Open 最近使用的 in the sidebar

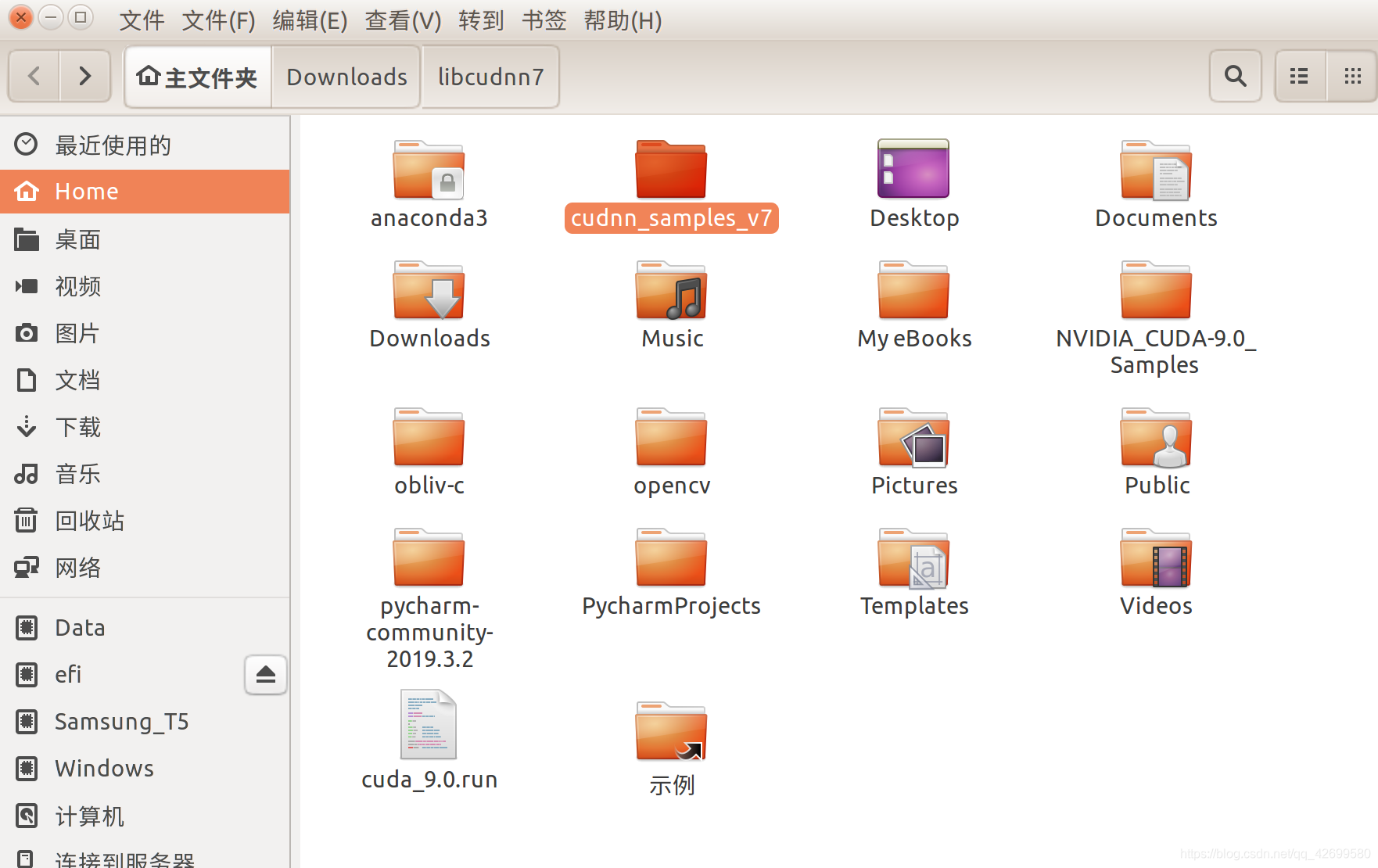(145, 145)
